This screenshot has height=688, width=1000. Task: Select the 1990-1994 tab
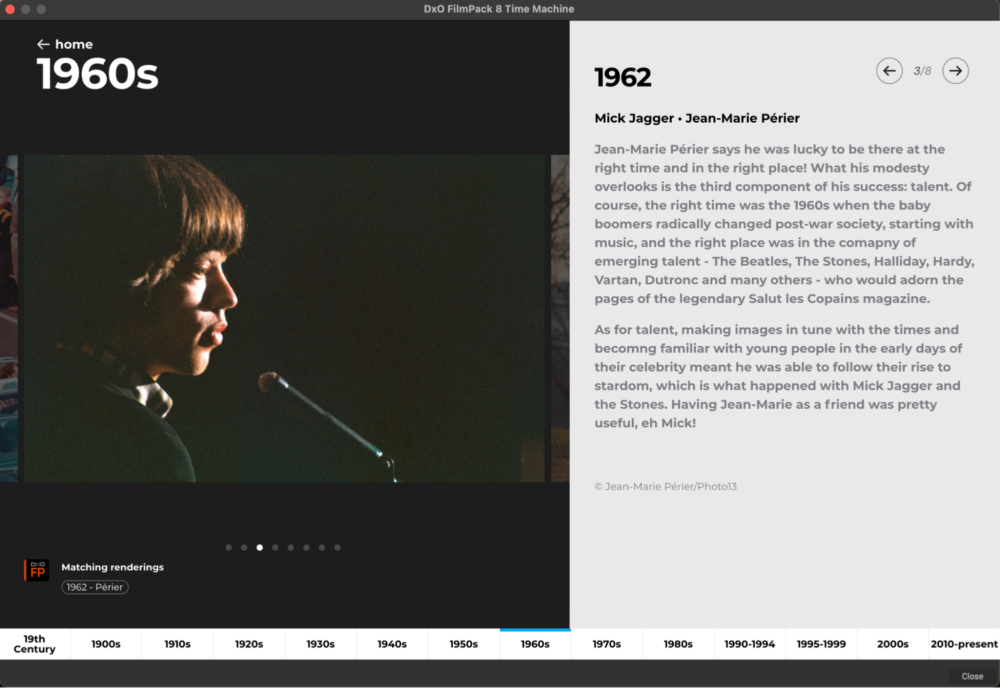749,644
